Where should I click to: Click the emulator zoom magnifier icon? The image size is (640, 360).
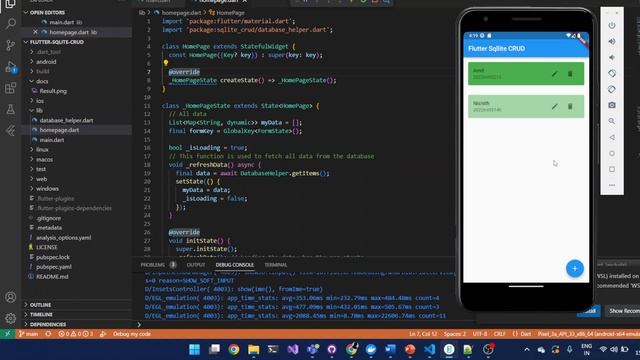[x=612, y=121]
